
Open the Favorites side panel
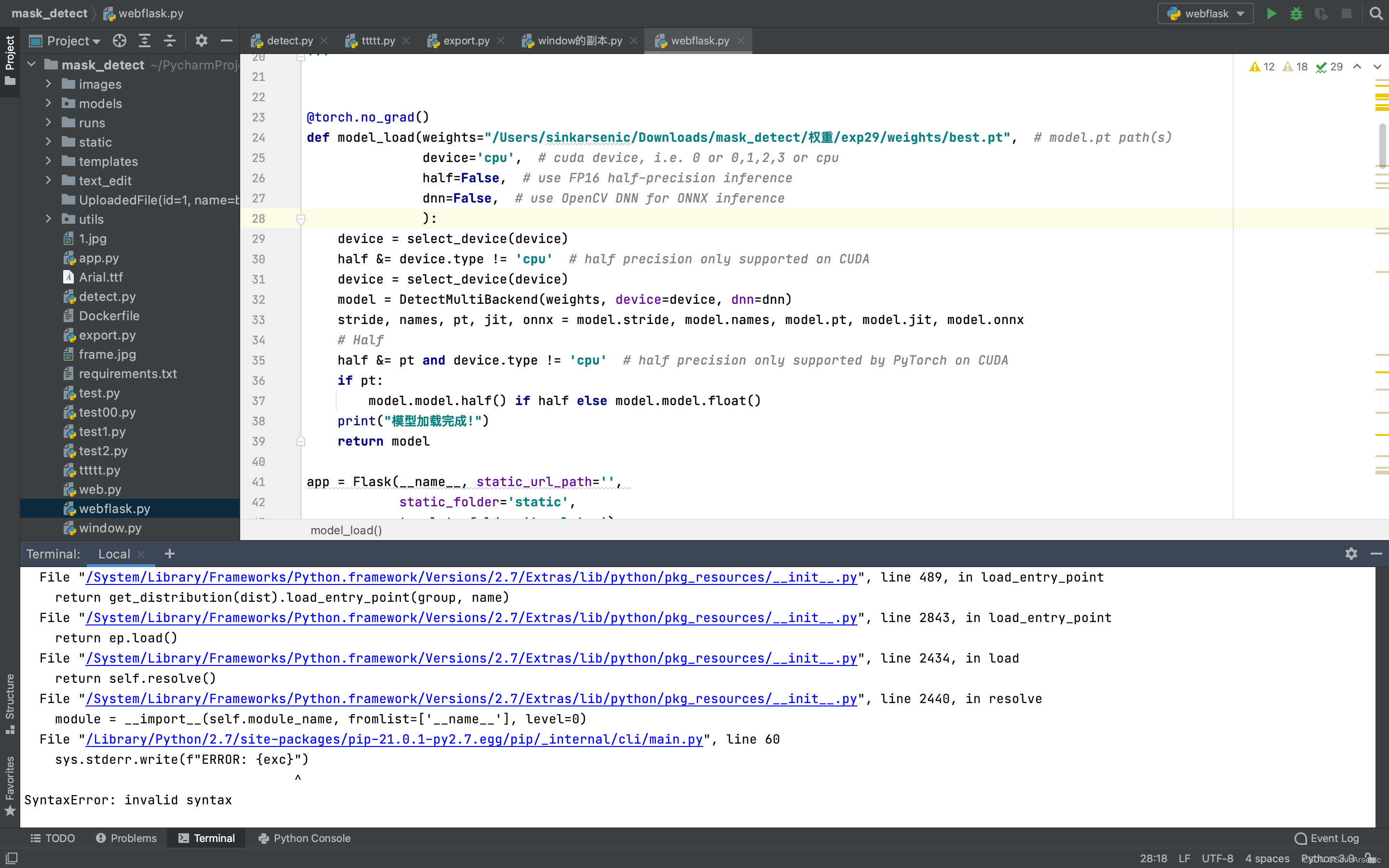pos(10,786)
